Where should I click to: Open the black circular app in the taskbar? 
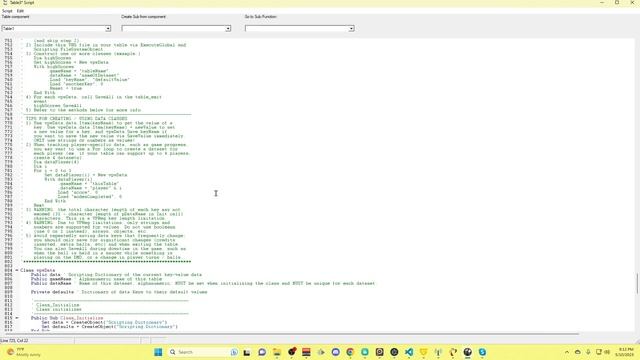394,352
